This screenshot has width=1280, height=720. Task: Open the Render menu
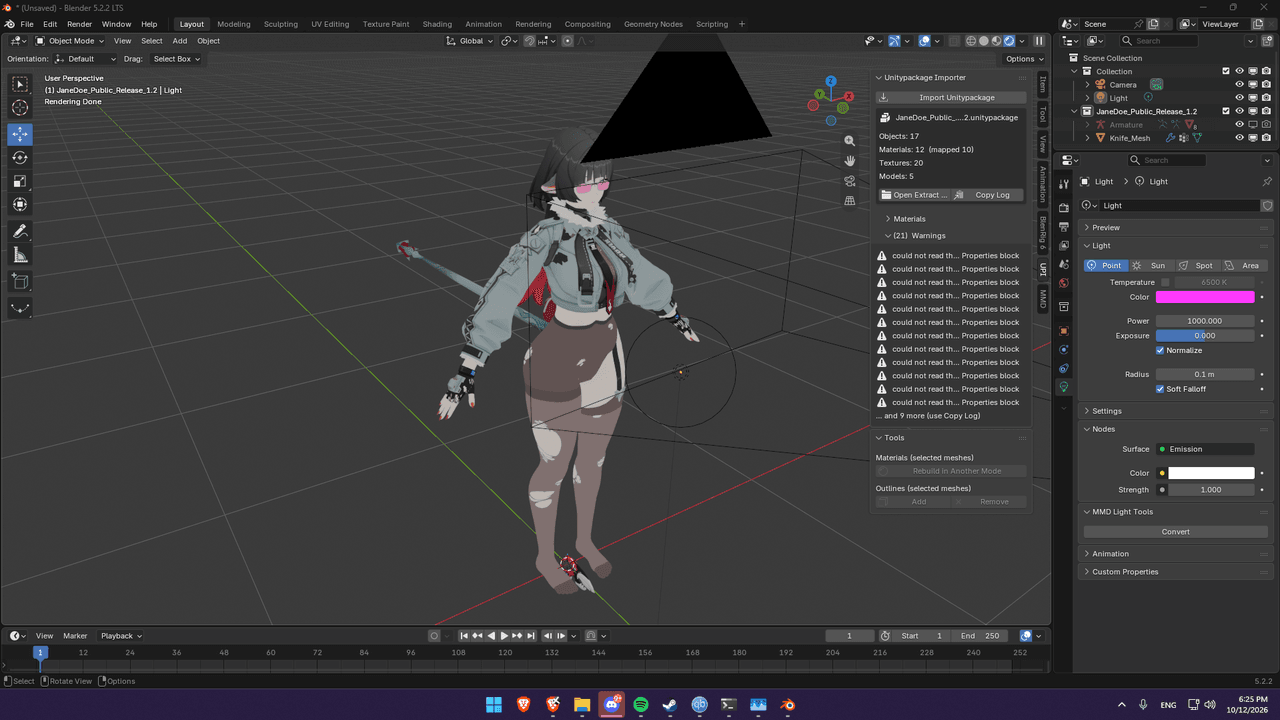click(x=79, y=24)
